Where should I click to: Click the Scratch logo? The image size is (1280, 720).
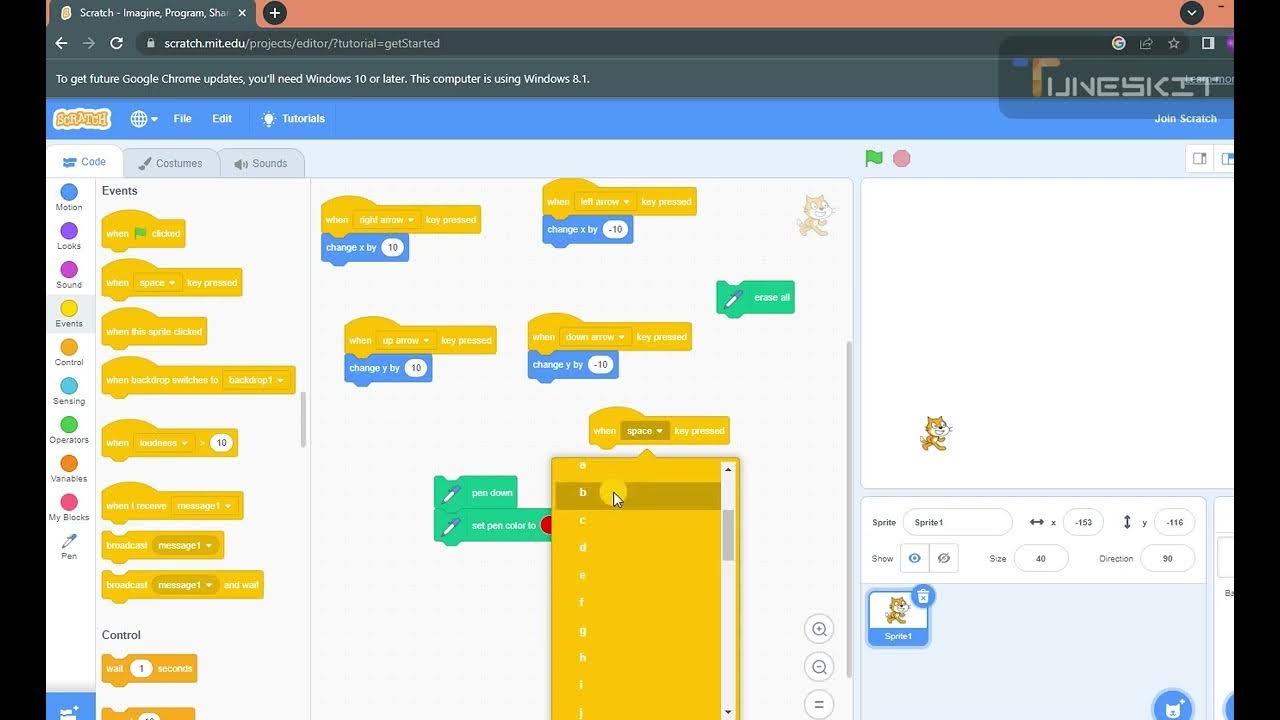(82, 118)
